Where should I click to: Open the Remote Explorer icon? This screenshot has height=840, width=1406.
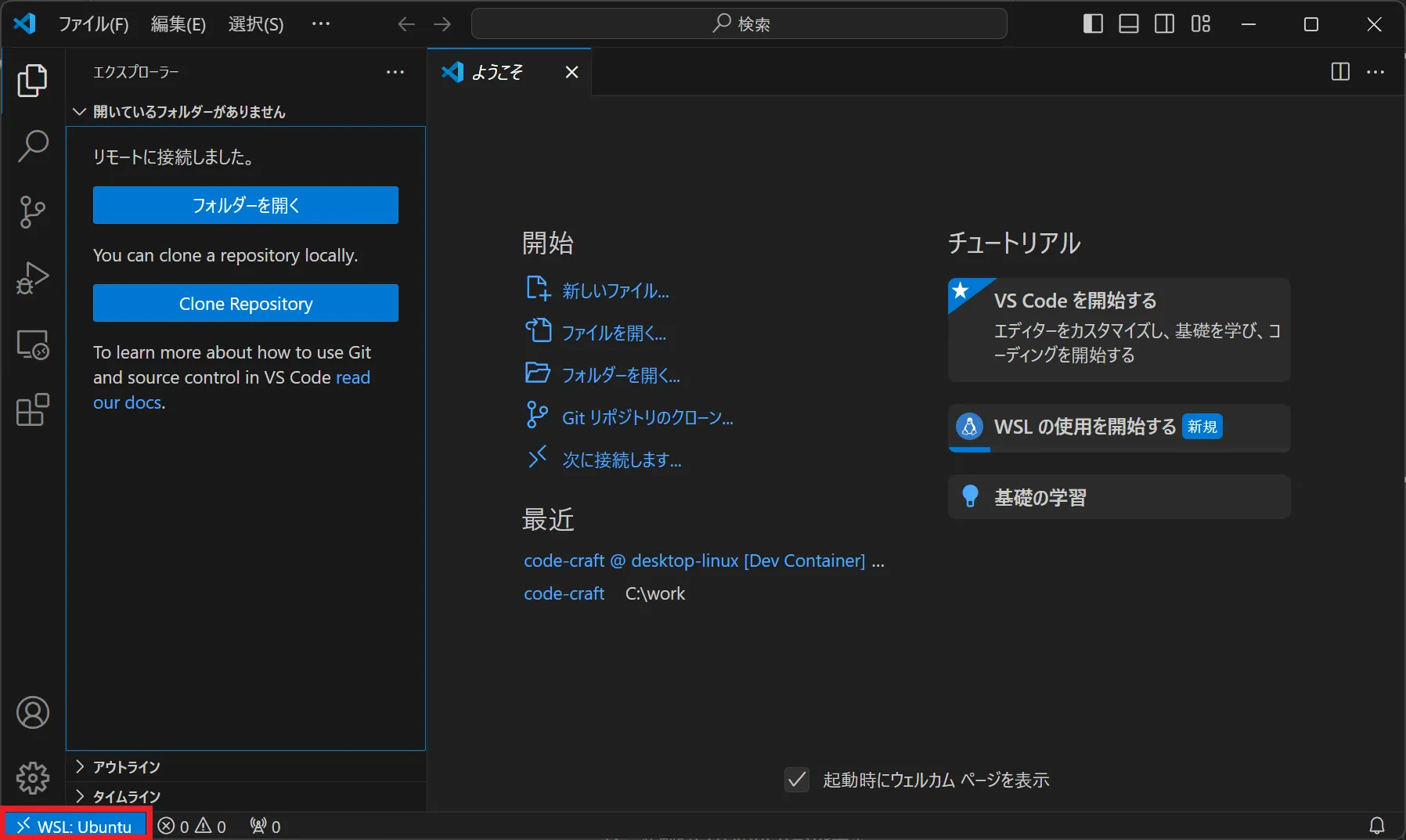coord(32,344)
